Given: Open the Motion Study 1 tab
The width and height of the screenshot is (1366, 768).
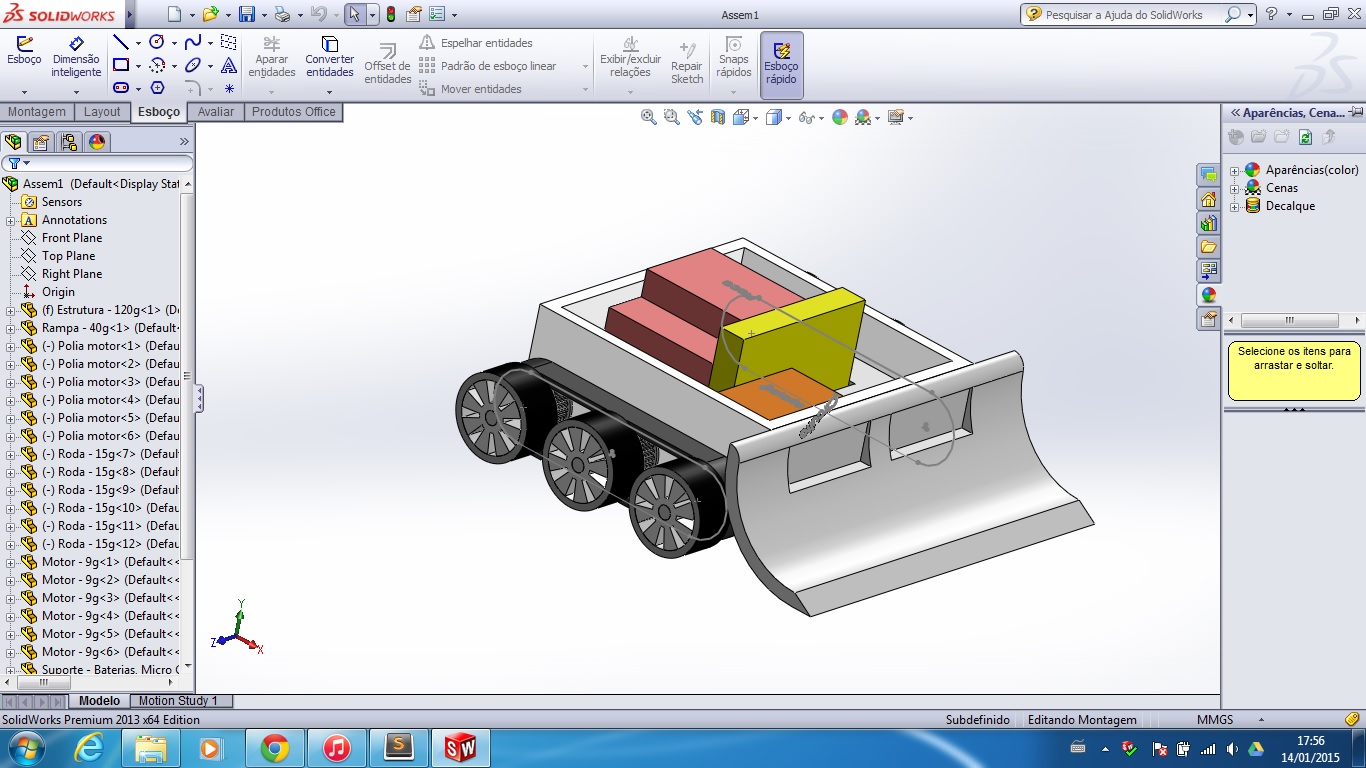Looking at the screenshot, I should point(178,701).
